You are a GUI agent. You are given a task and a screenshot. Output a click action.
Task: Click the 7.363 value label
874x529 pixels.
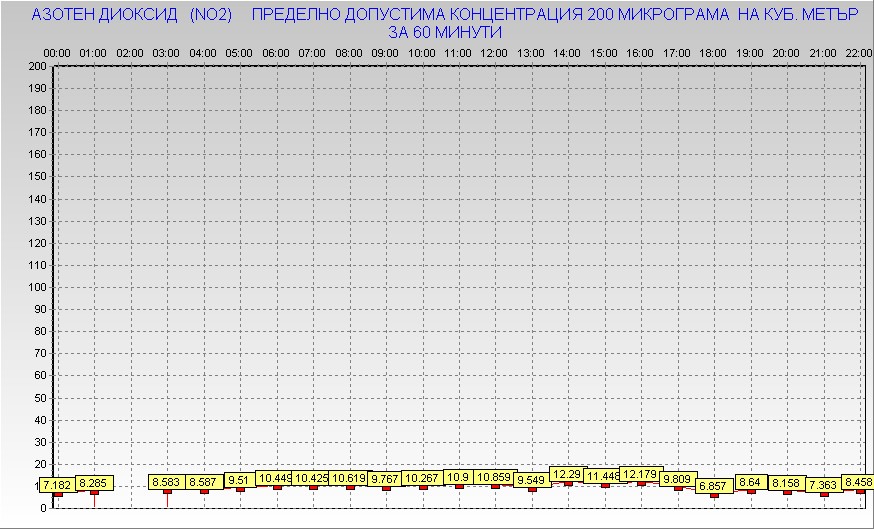[x=823, y=485]
